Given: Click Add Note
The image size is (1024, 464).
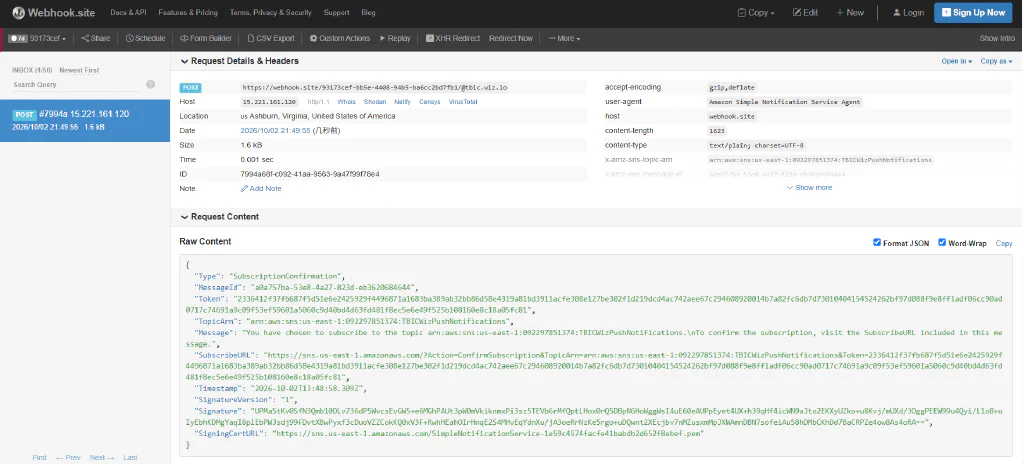Looking at the screenshot, I should click(261, 188).
